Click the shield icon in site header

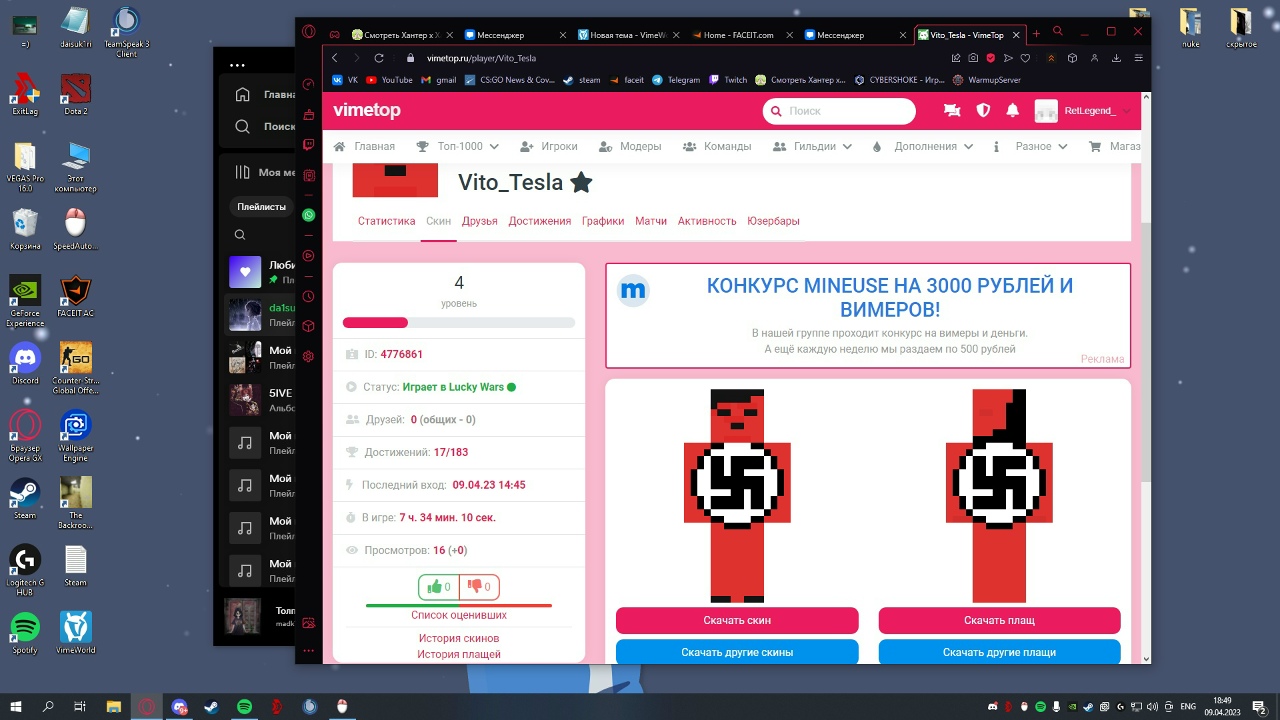pos(983,111)
